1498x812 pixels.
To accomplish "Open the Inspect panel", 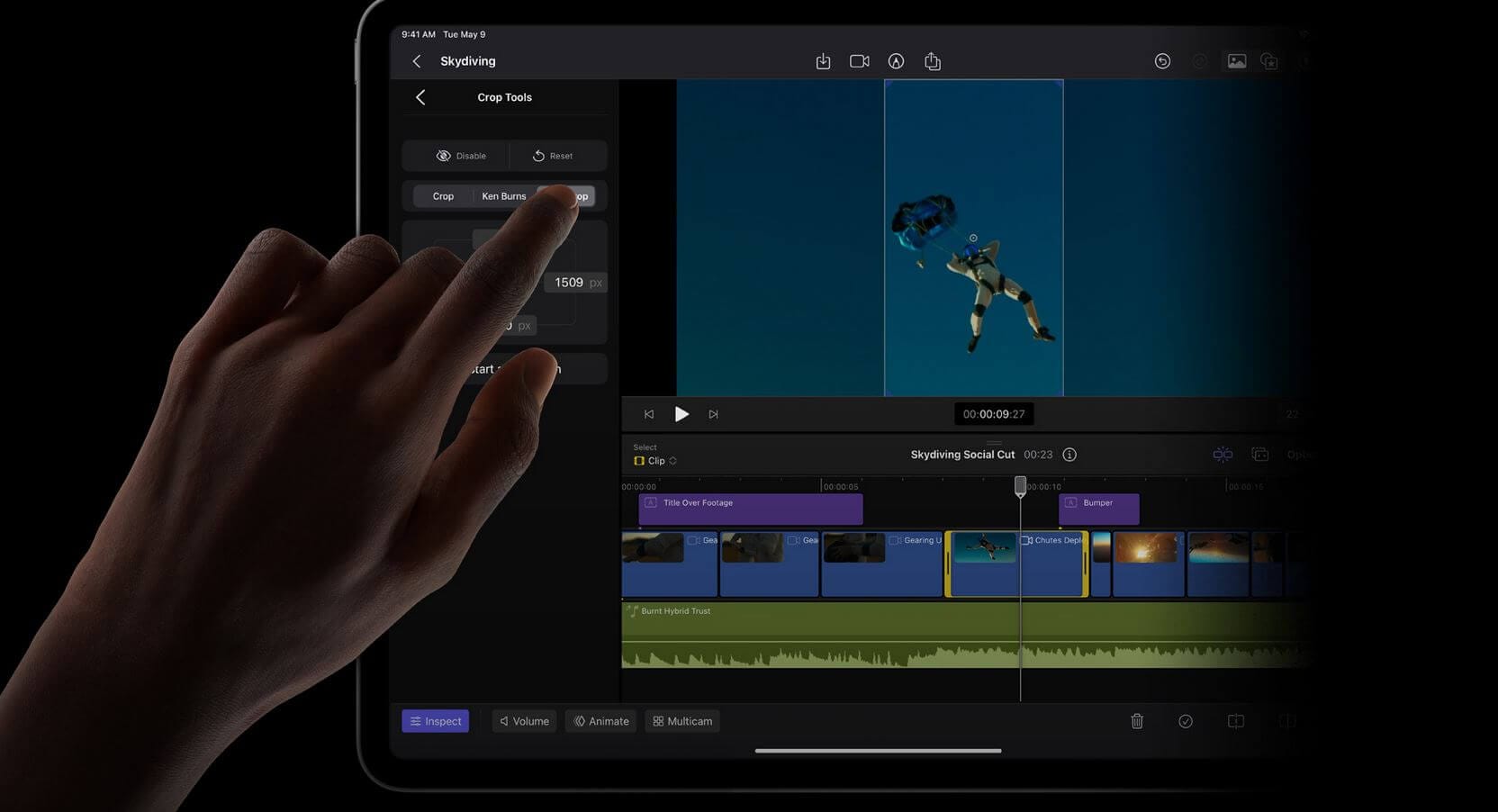I will pos(435,720).
